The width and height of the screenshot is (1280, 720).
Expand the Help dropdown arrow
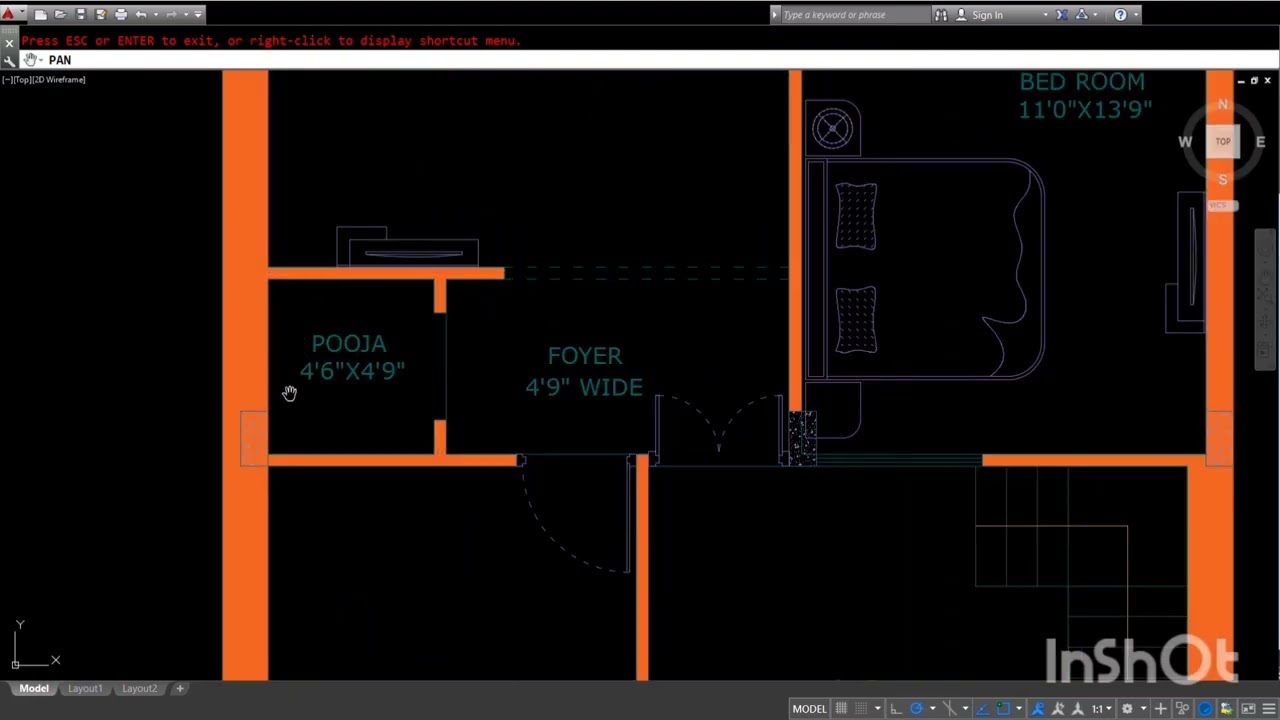(1134, 15)
